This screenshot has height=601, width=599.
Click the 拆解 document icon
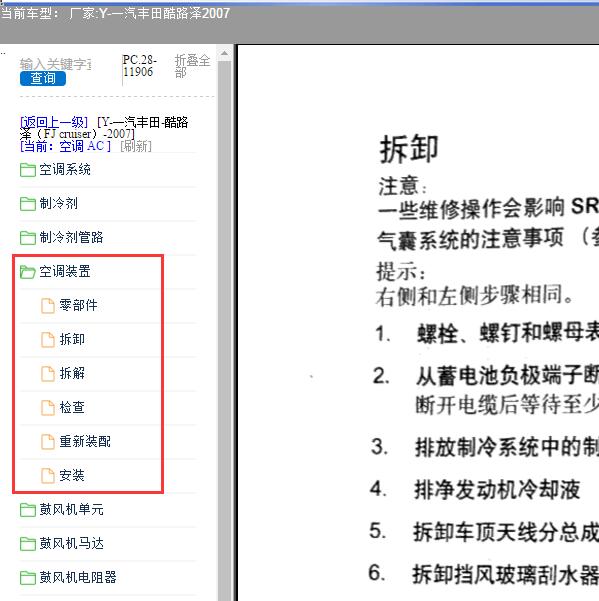48,374
